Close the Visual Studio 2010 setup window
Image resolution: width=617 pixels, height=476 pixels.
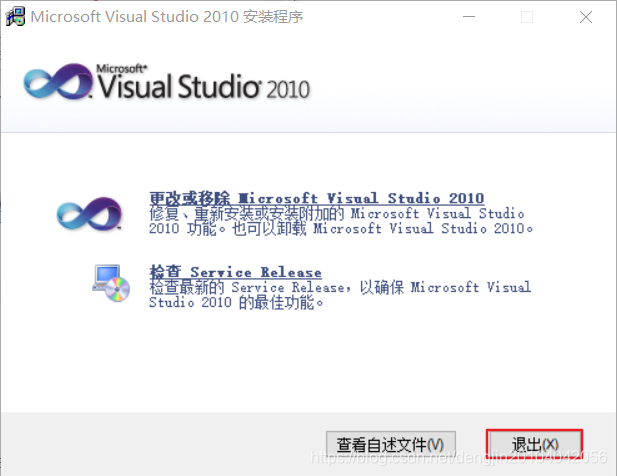tap(586, 17)
